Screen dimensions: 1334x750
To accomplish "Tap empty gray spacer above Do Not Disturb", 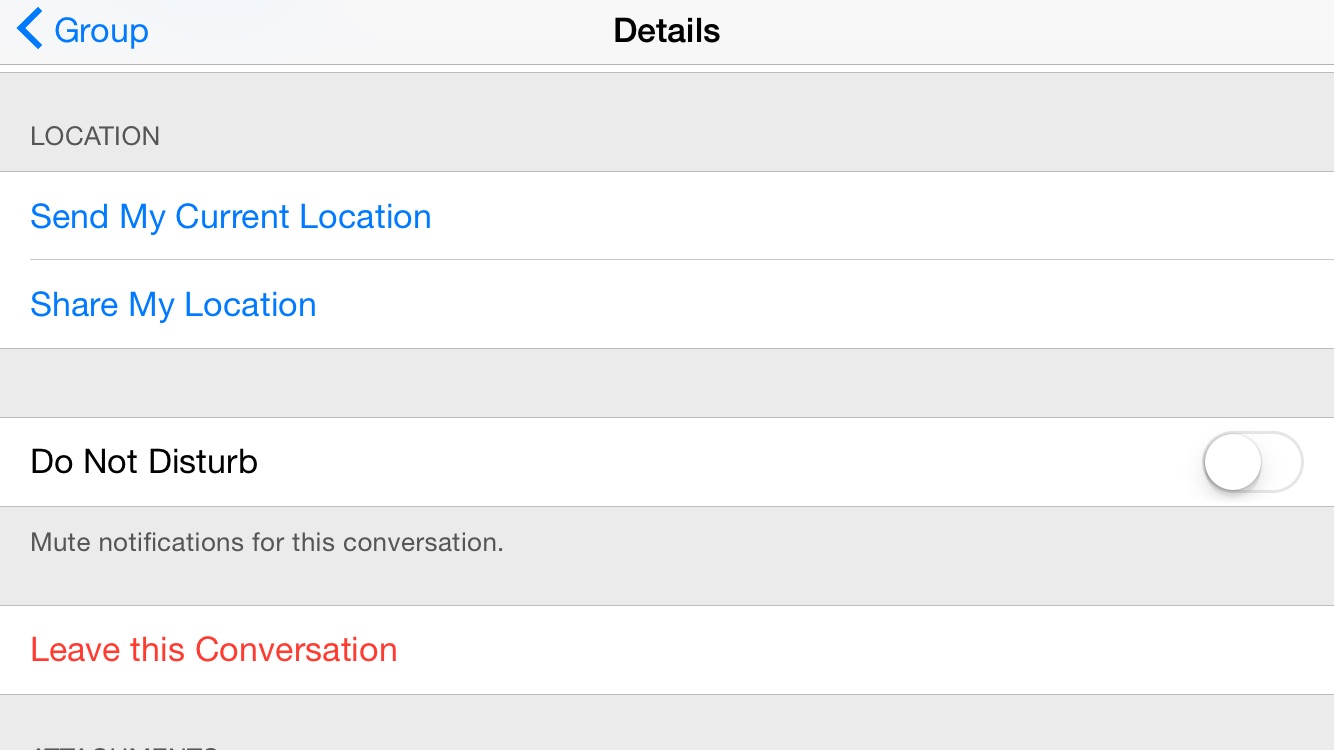I will coord(667,383).
